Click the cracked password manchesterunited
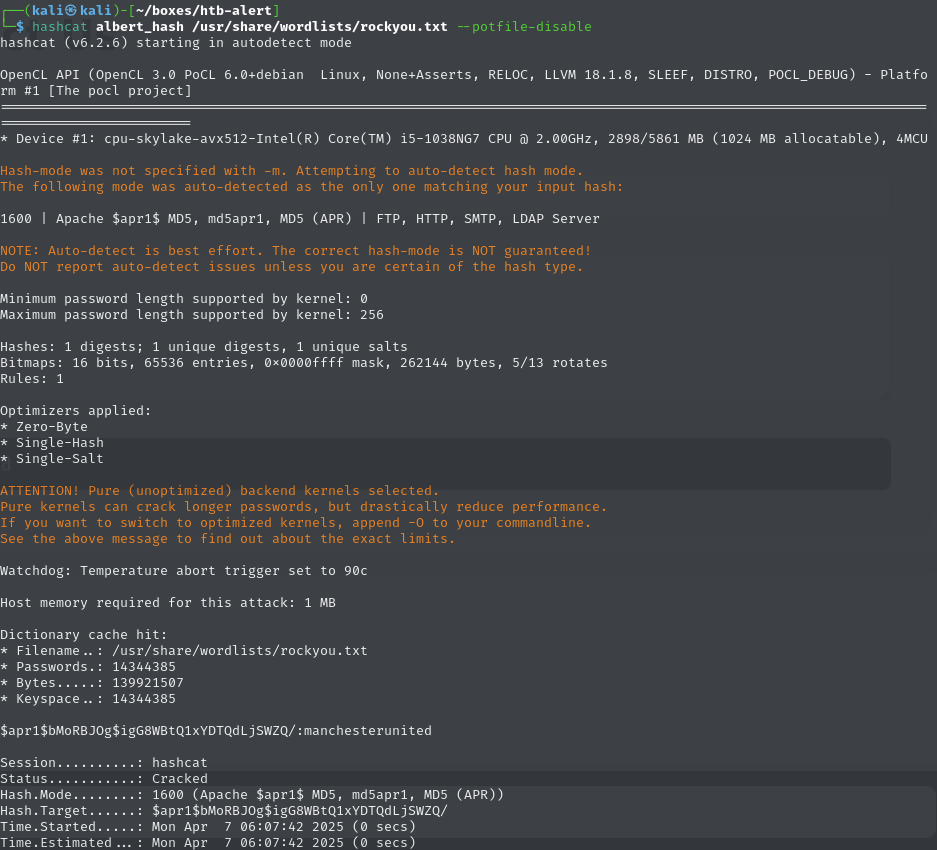 tap(372, 731)
